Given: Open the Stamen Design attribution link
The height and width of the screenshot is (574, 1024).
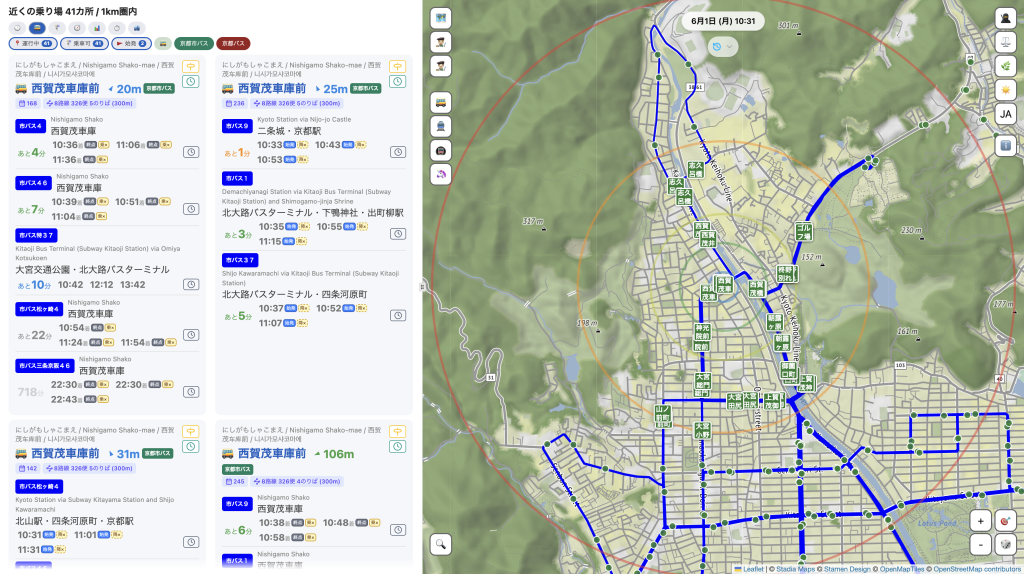Looking at the screenshot, I should [x=847, y=569].
